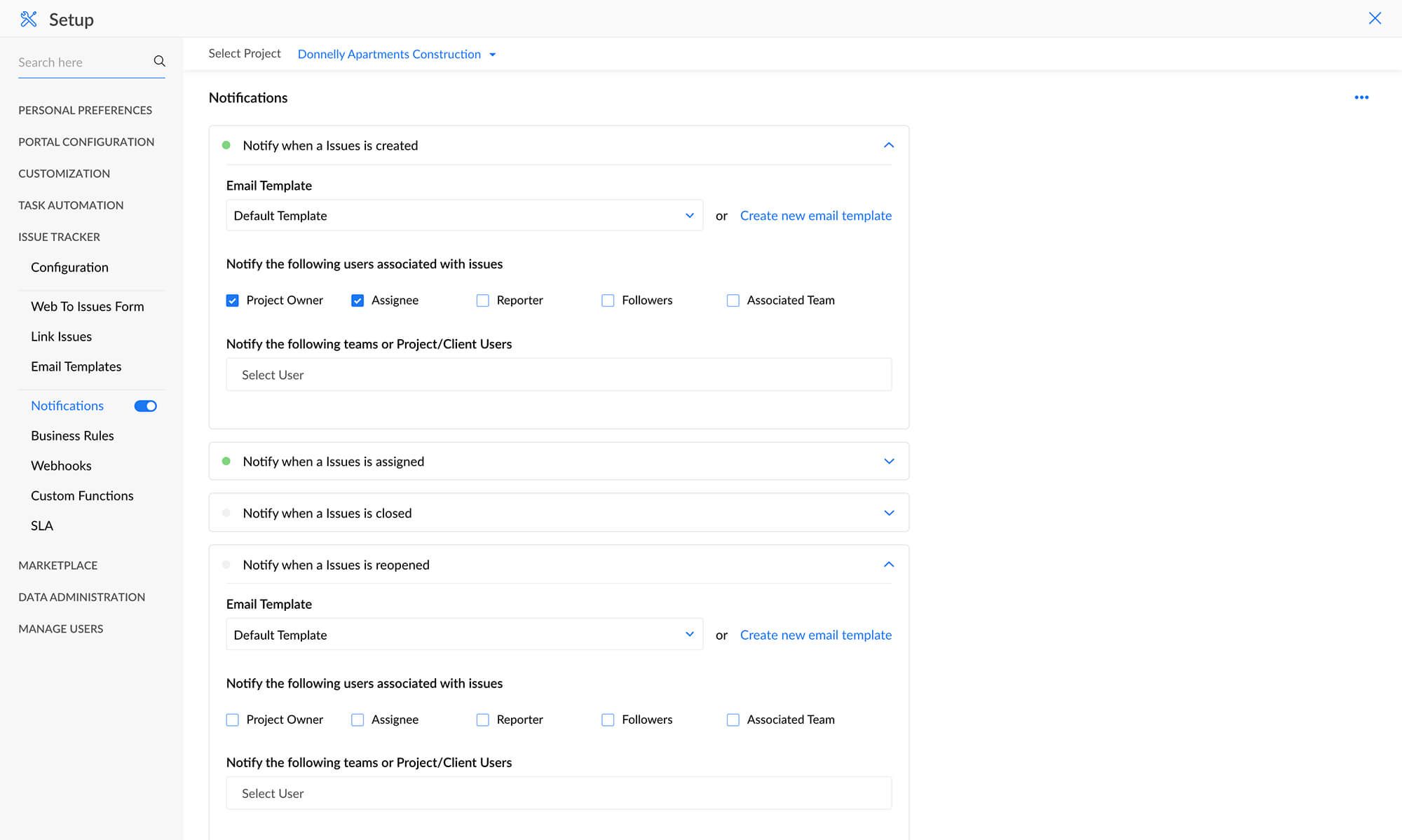Check Associated Team for created issues
The width and height of the screenshot is (1402, 840).
[733, 301]
